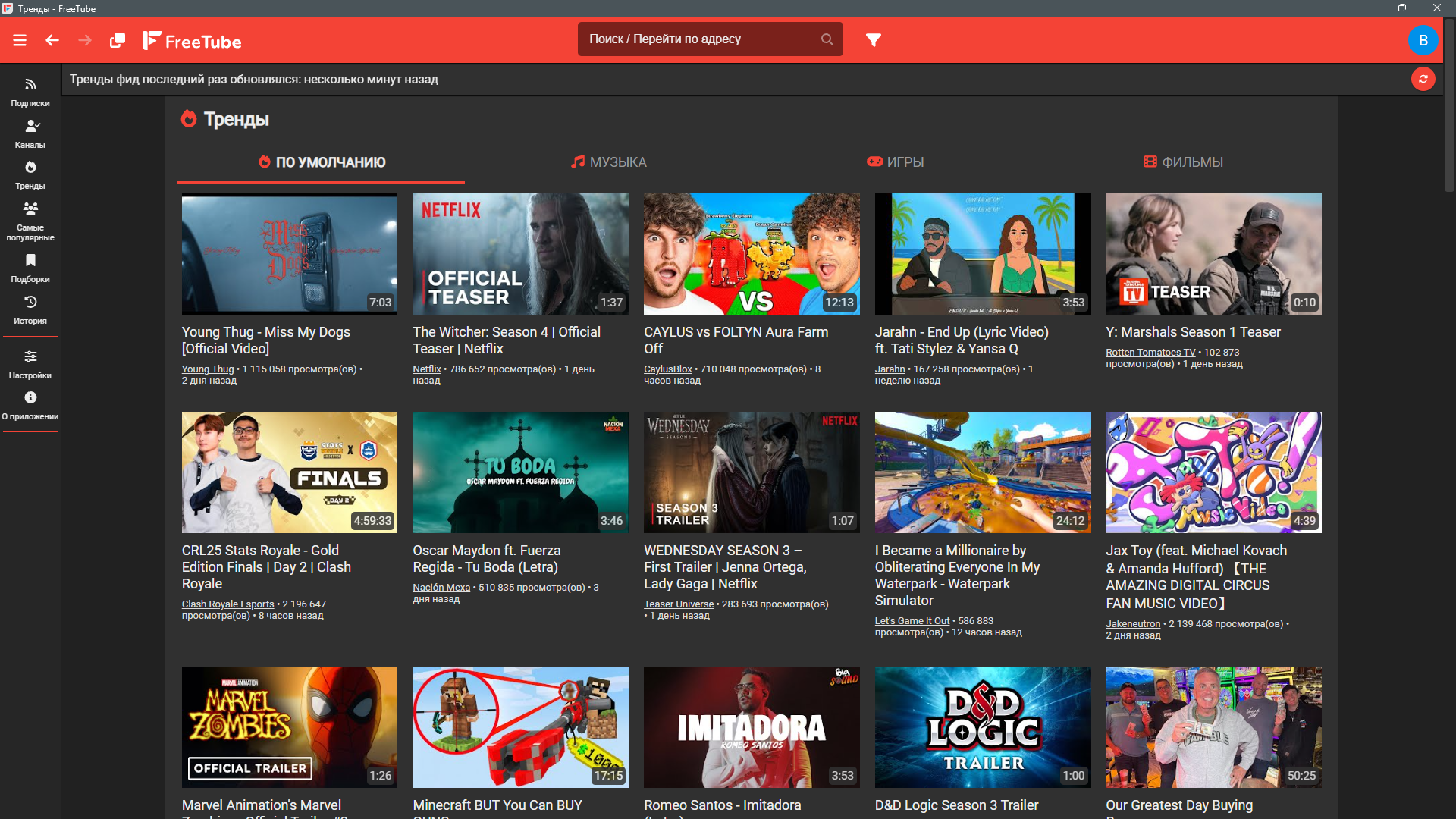The image size is (1456, 819).
Task: Click title I Became a Millionaire video
Action: [957, 576]
